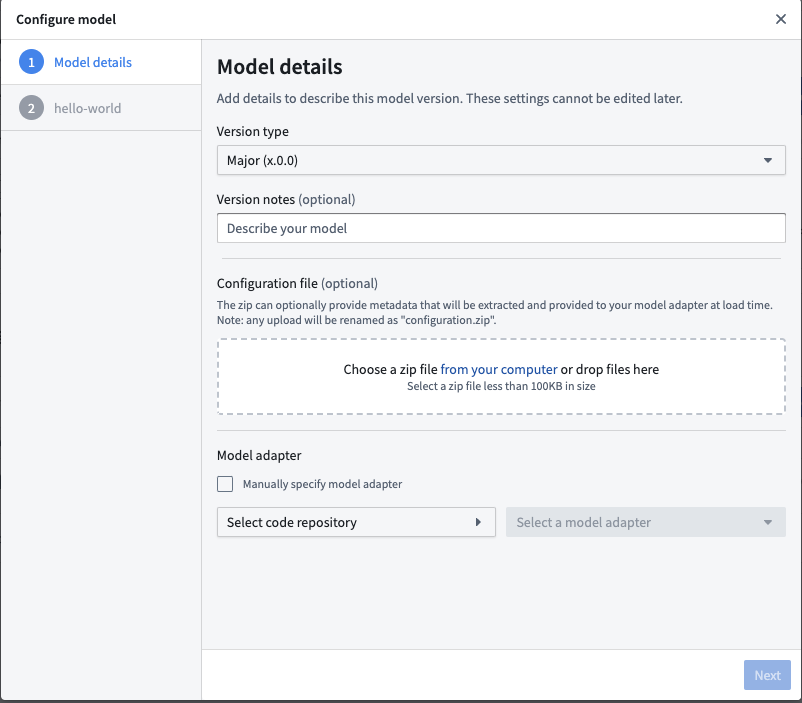Viewport: 802px width, 703px height.
Task: Enable Manually specify model adapter checkbox
Action: 225,484
